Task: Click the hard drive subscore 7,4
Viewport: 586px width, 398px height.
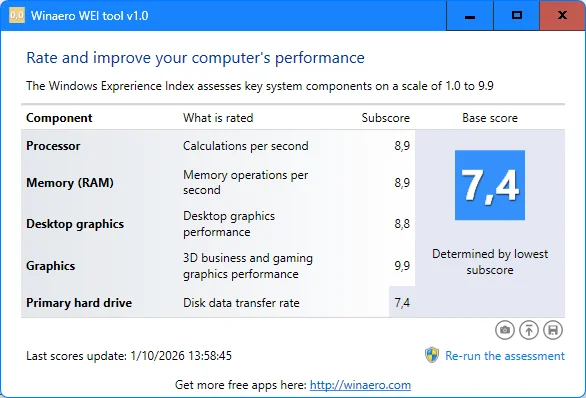Action: click(x=402, y=303)
